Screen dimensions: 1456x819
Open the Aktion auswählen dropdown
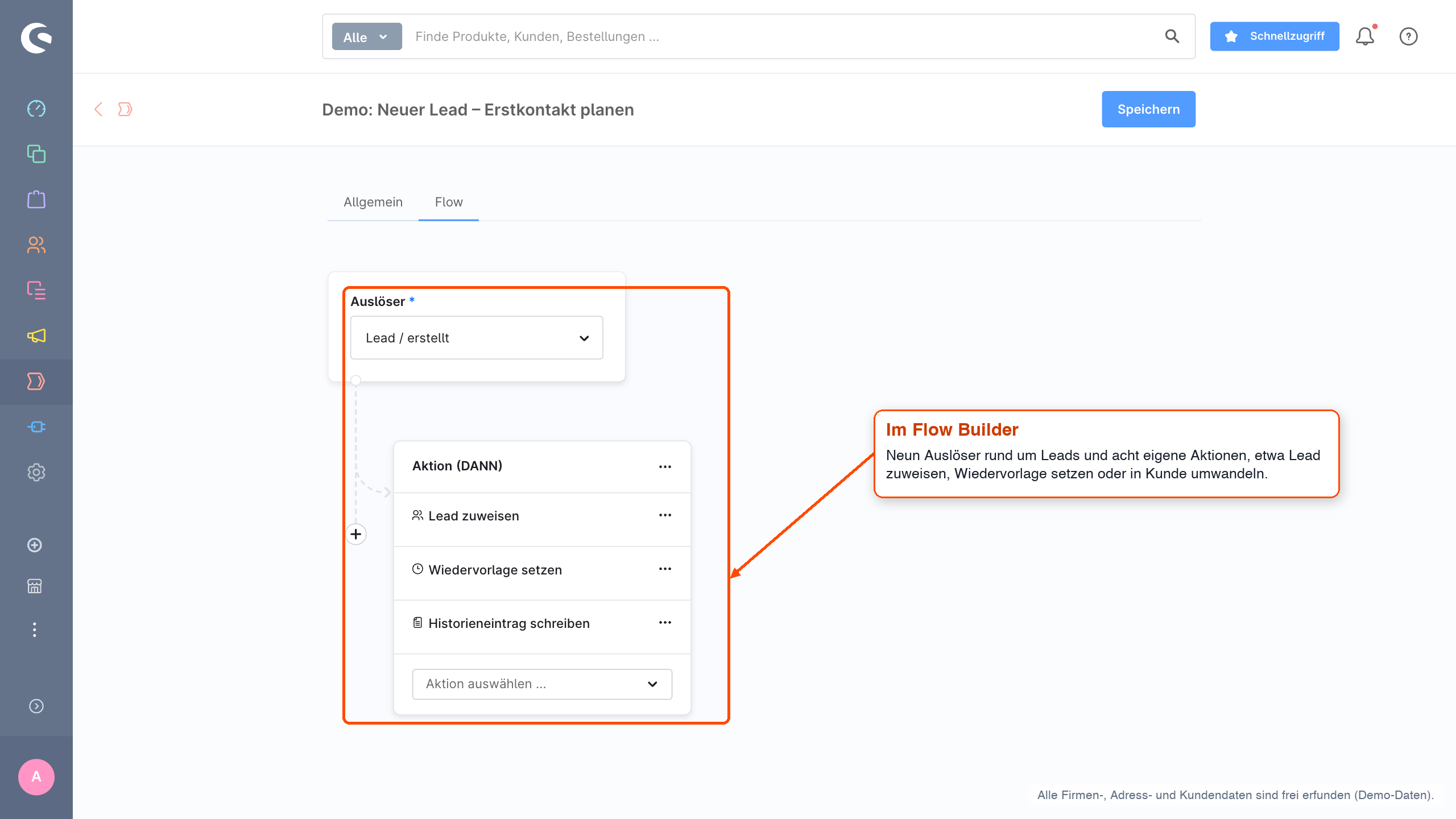coord(542,684)
